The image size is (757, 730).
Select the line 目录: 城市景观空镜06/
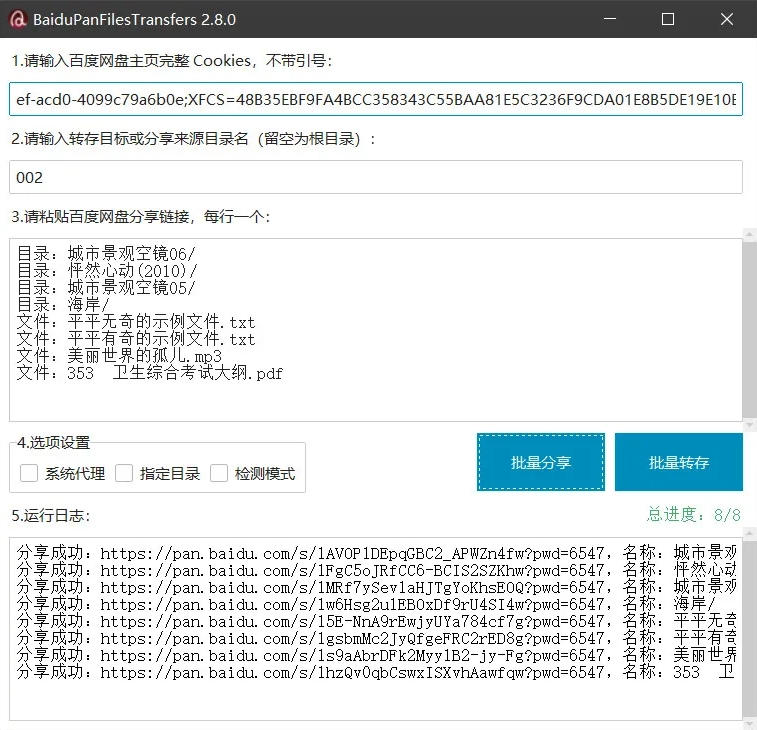106,253
